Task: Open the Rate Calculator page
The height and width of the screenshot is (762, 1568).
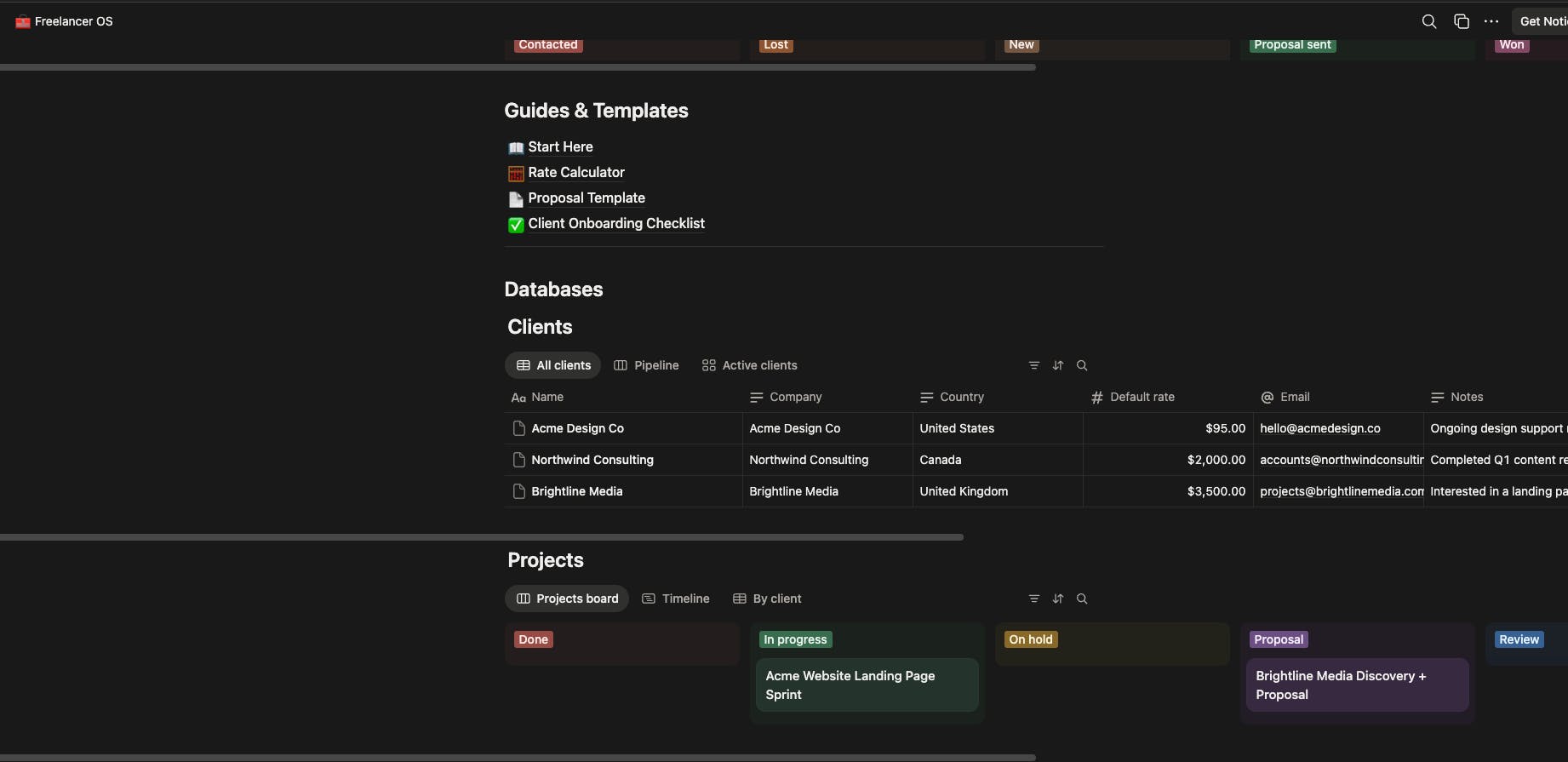Action: [576, 172]
